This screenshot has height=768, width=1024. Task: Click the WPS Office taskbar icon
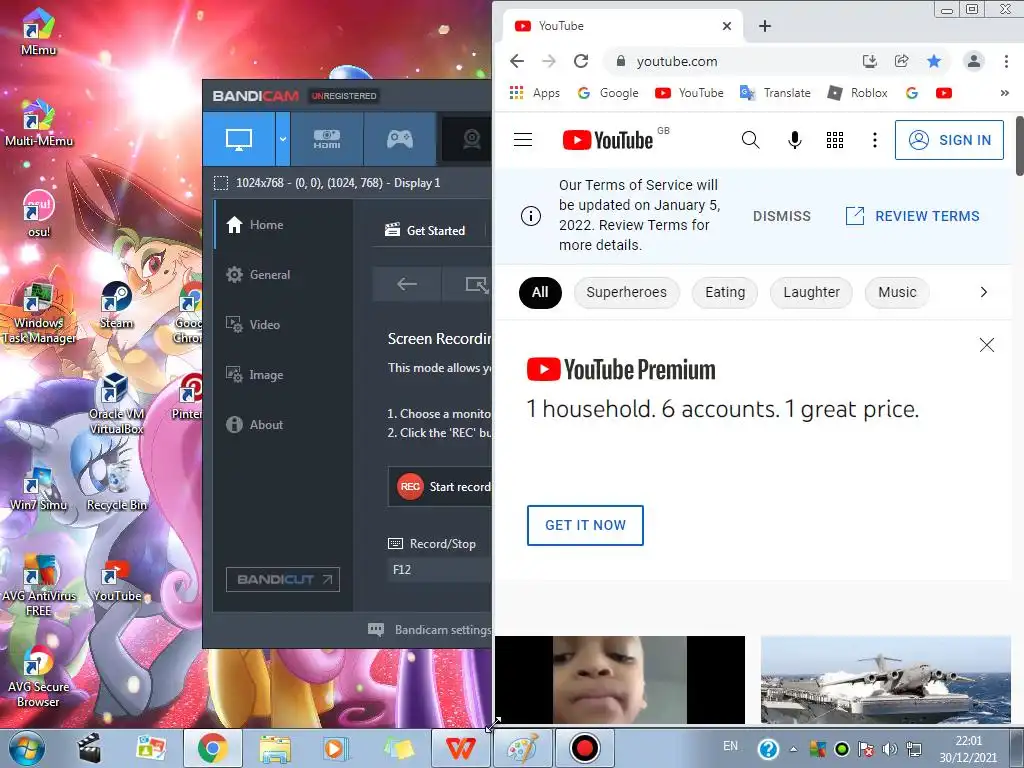[460, 748]
